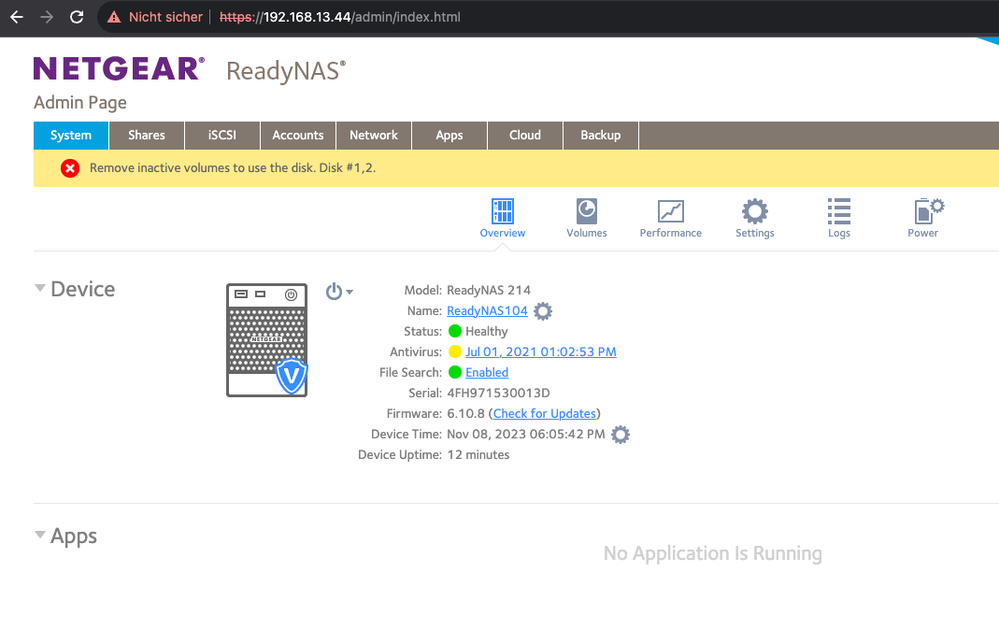Collapse the Device section
Image resolution: width=999 pixels, height=631 pixels.
[40, 288]
